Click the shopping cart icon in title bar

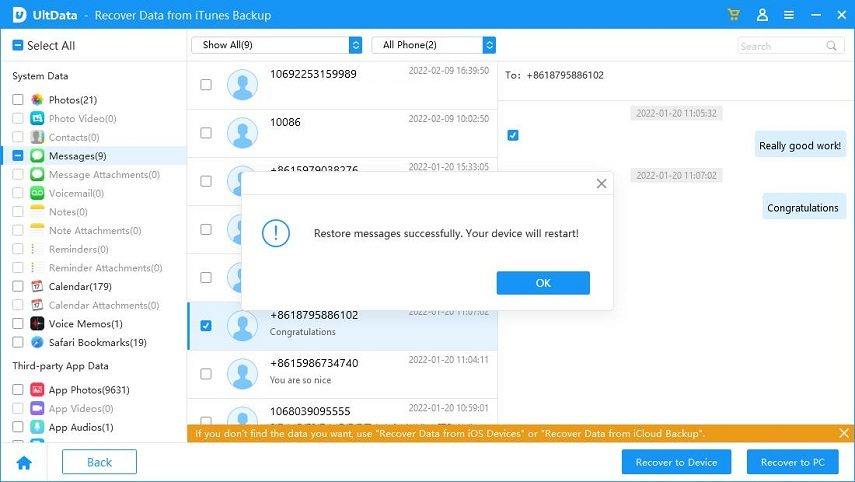click(734, 15)
